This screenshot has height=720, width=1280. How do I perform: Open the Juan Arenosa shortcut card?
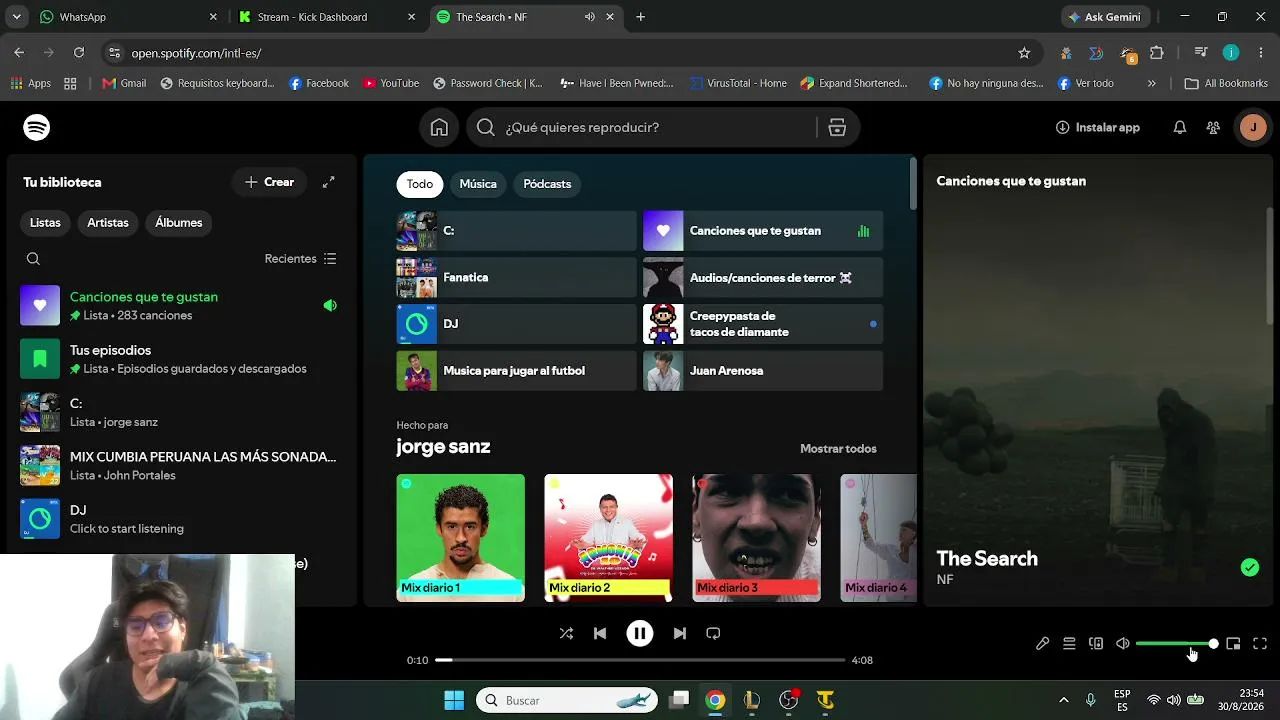763,371
